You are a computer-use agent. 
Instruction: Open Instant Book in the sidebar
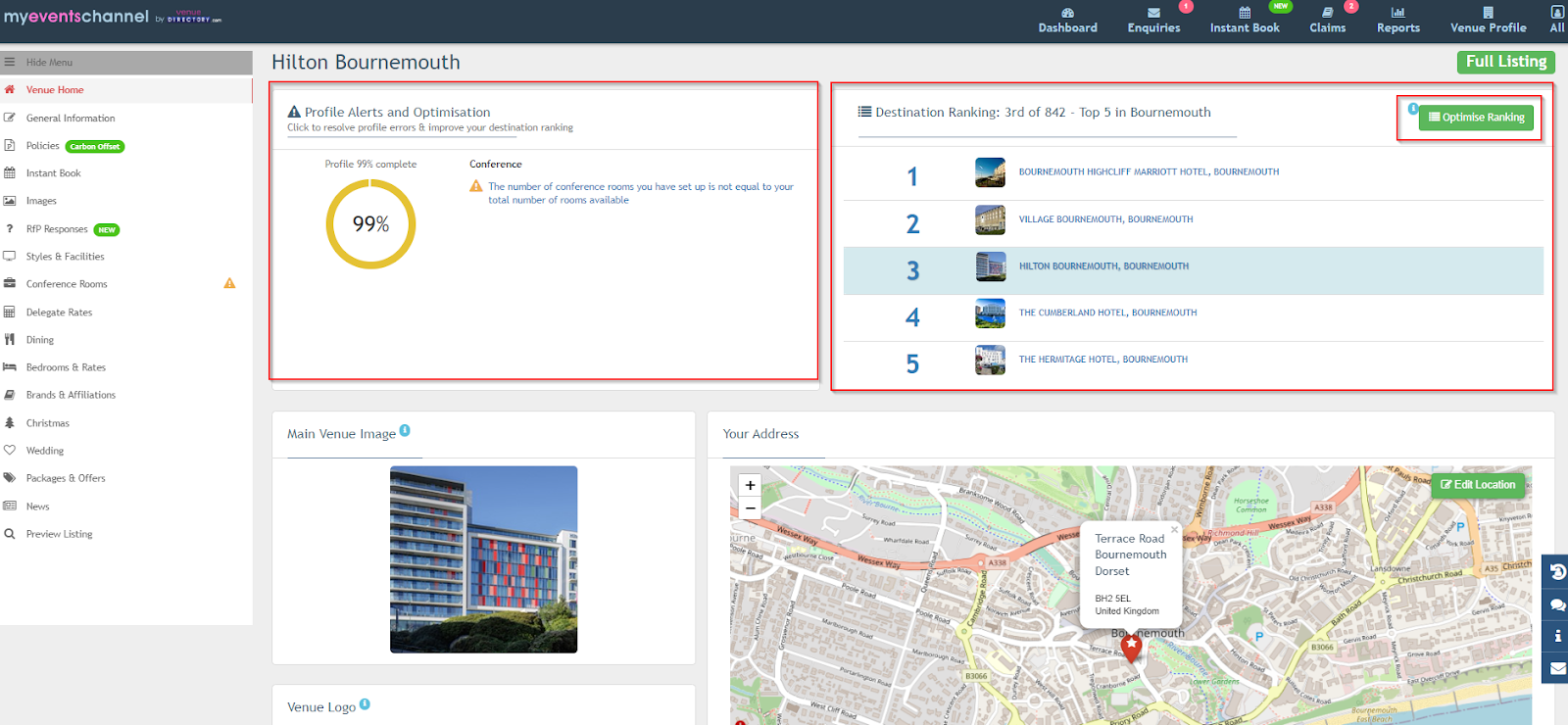tap(53, 173)
